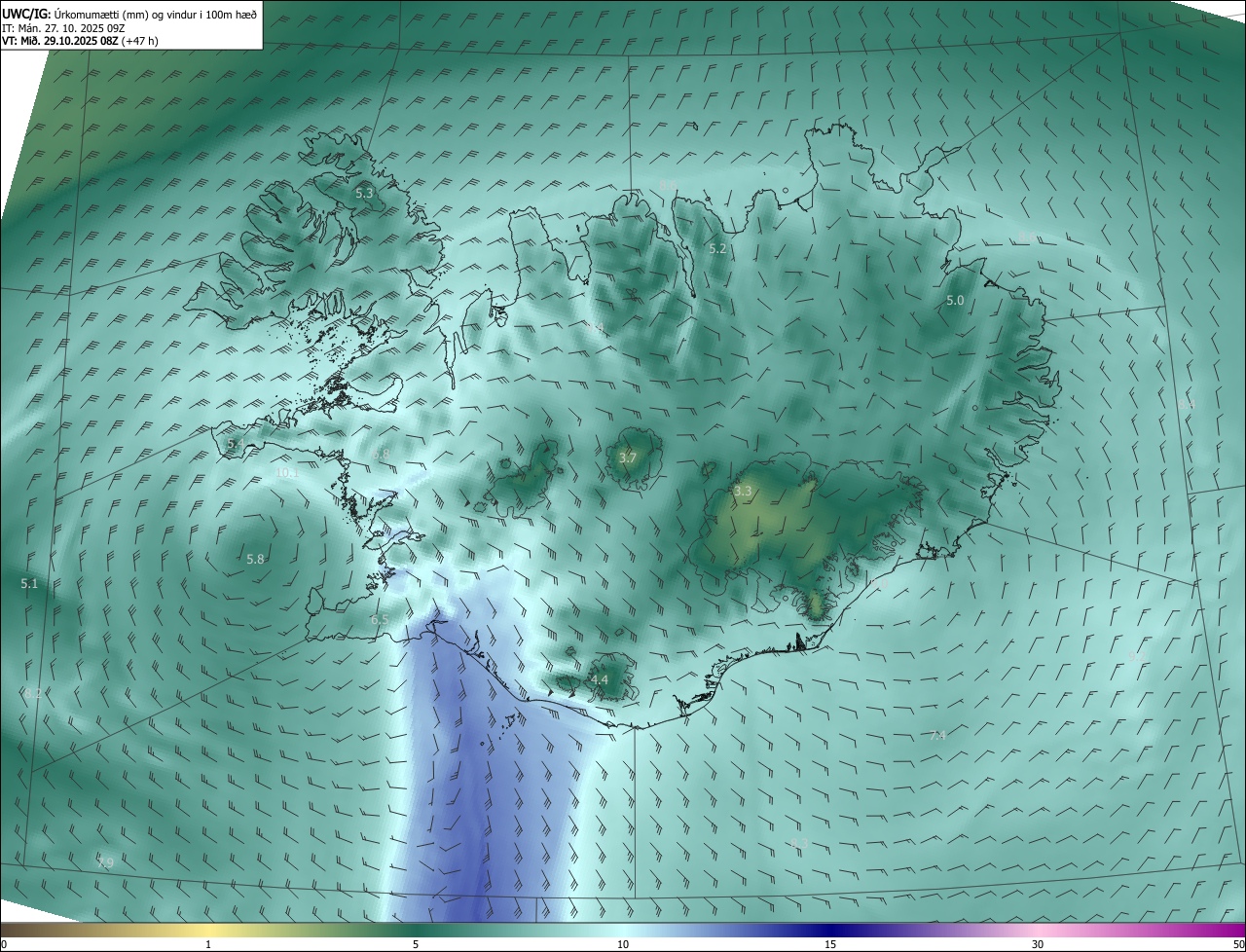The image size is (1246, 952).
Task: Click the 3.3 value label on Vatnajökull
Action: coord(743,492)
